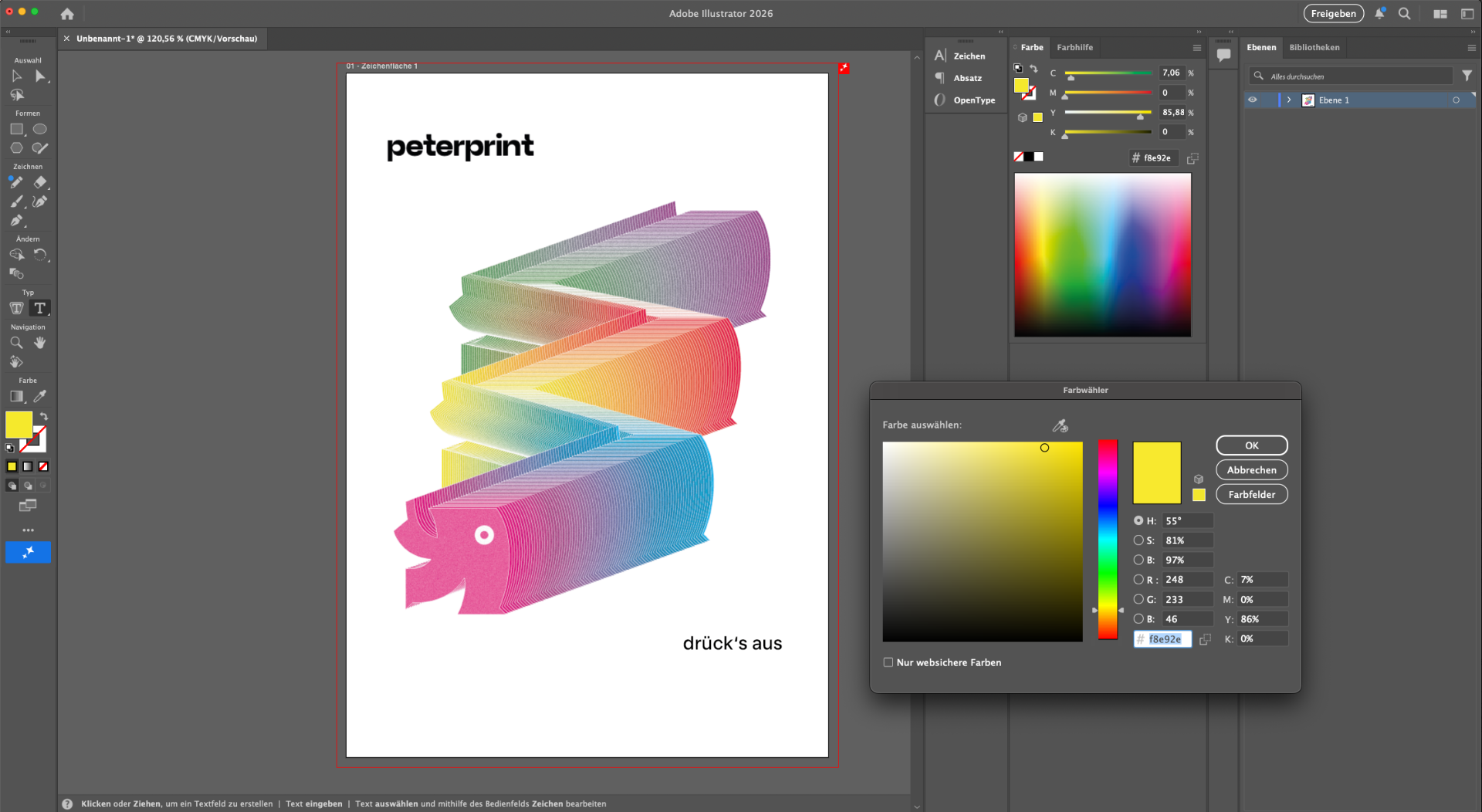Switch to the Bibliotheken tab
Viewport: 1482px width, 812px height.
pyautogui.click(x=1314, y=48)
